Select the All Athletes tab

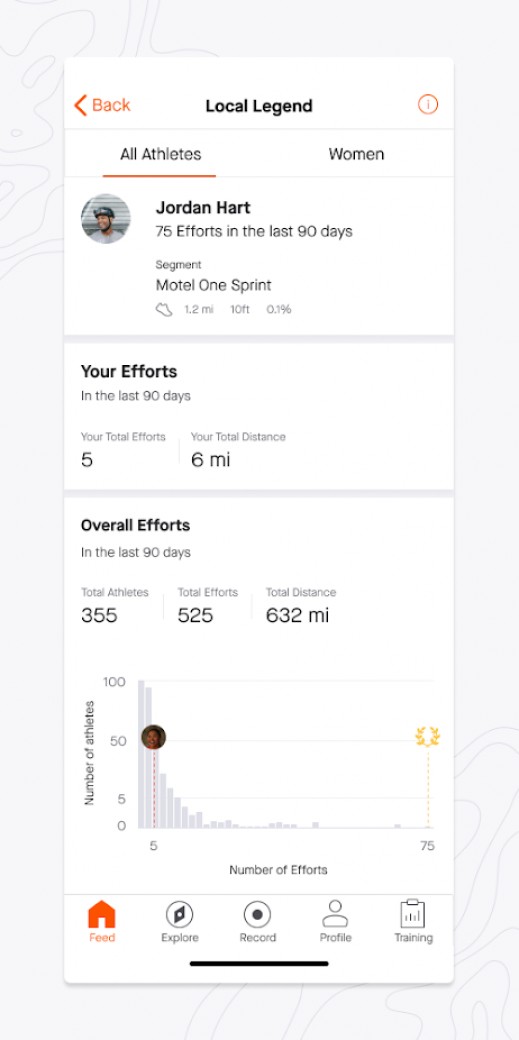[x=161, y=154]
